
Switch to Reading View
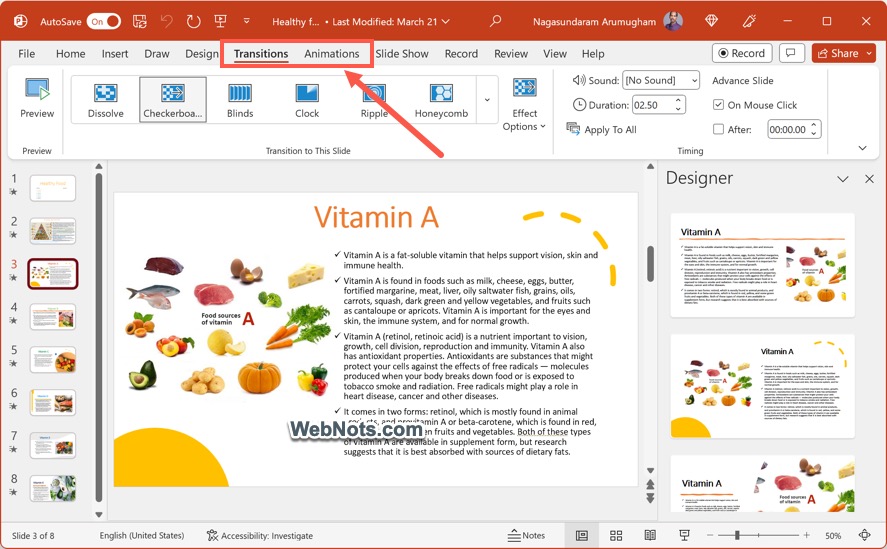coord(650,535)
